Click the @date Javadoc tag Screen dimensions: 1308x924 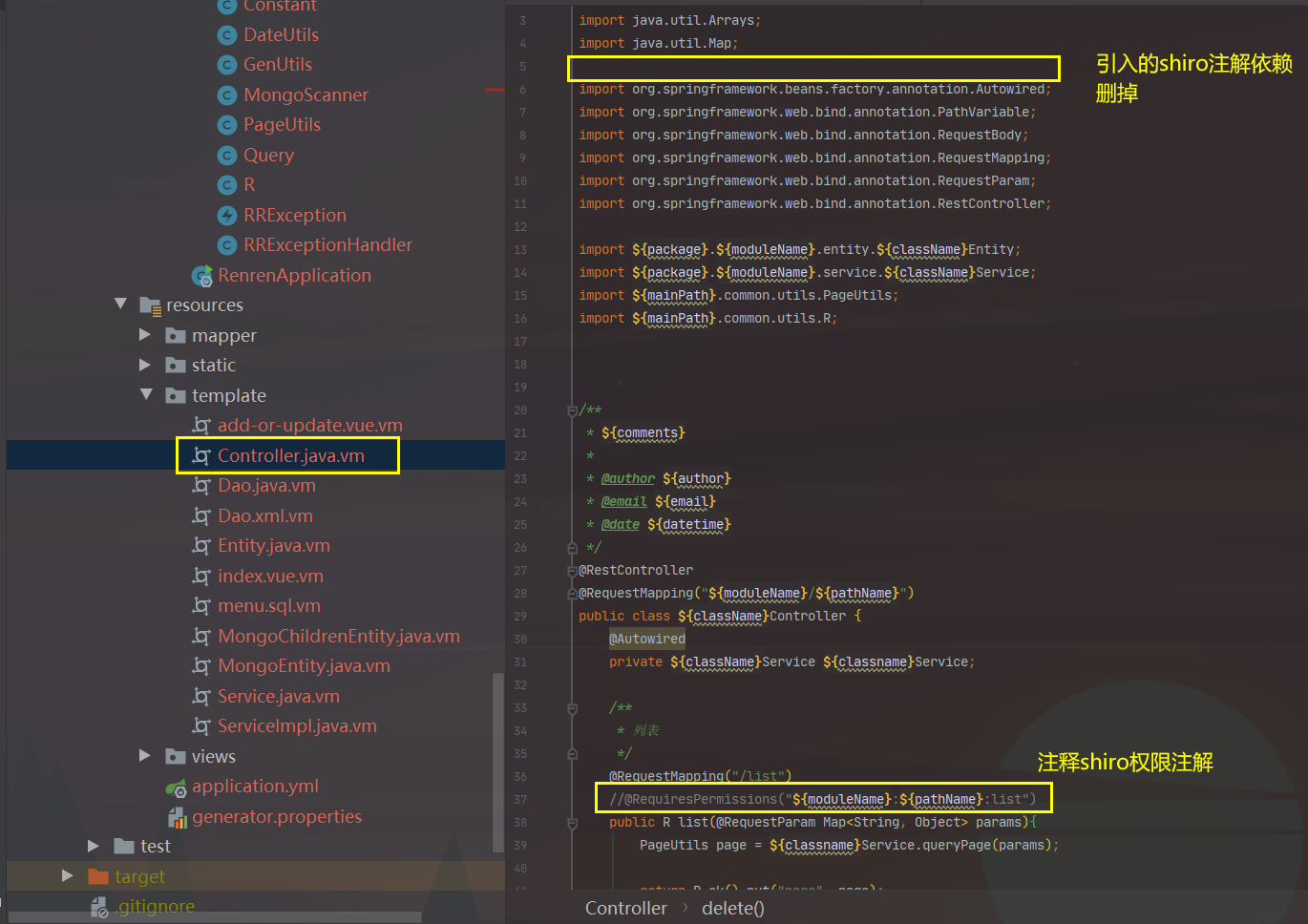[621, 525]
